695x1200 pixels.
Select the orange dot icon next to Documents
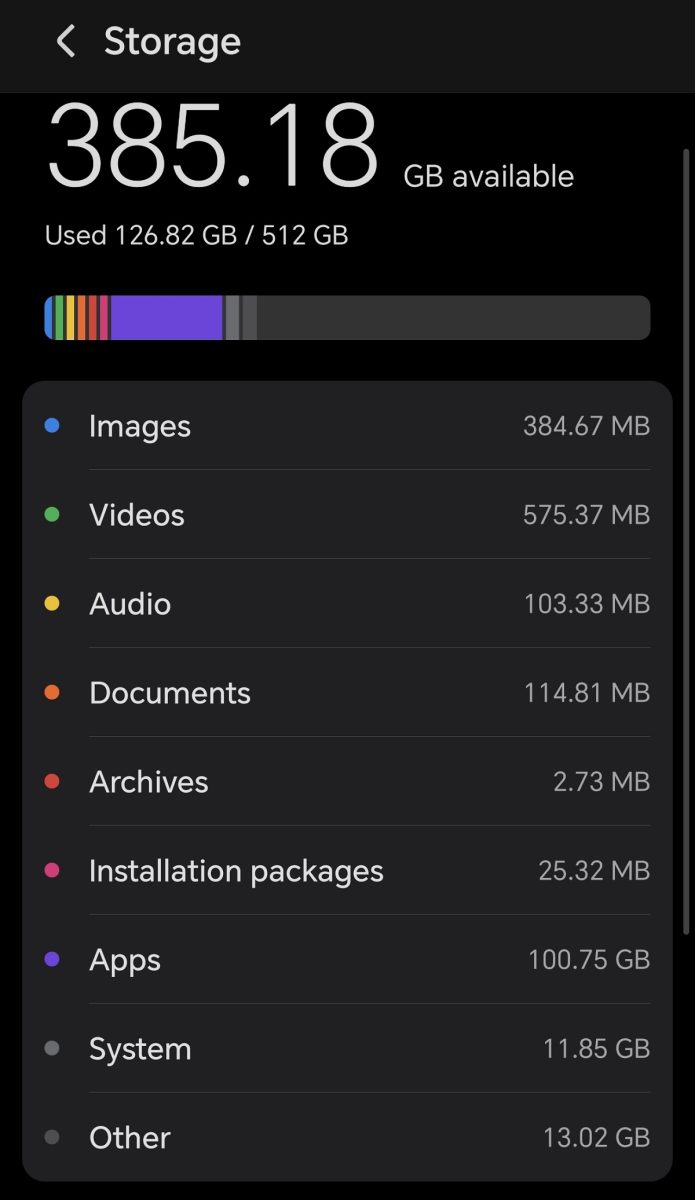coord(50,693)
